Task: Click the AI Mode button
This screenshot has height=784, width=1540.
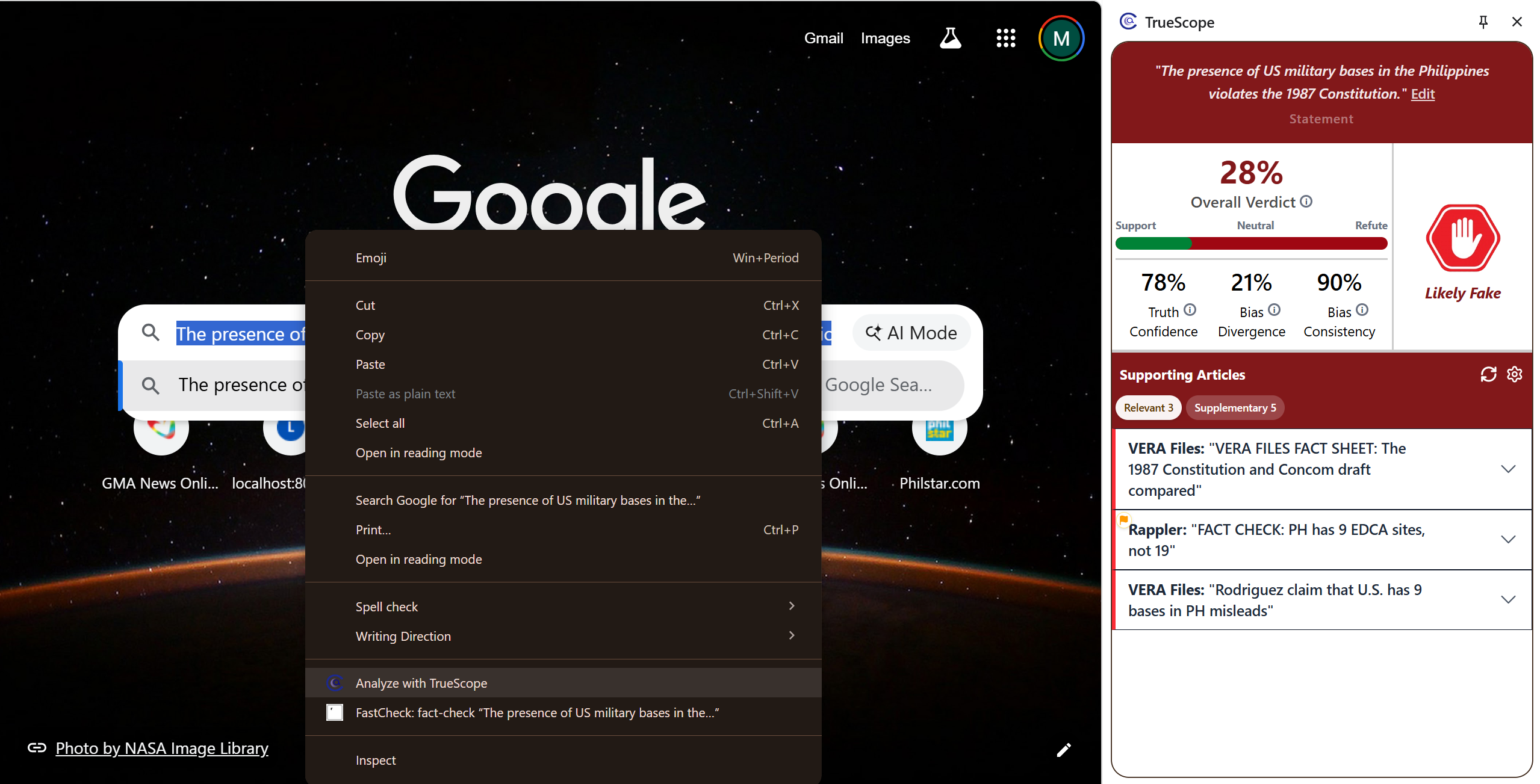Action: coord(911,333)
